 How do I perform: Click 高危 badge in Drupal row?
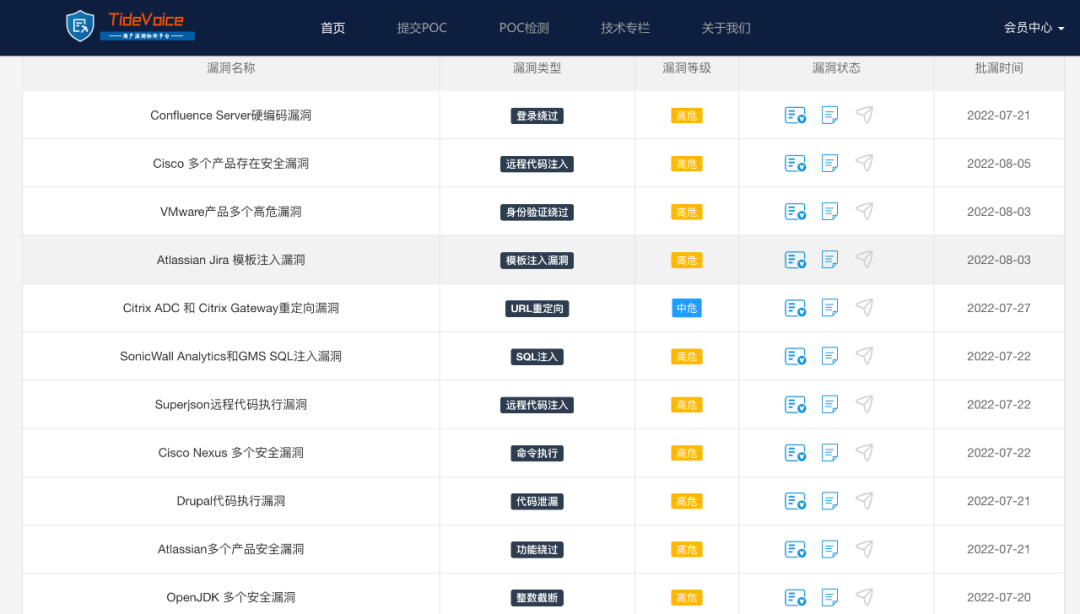click(687, 502)
